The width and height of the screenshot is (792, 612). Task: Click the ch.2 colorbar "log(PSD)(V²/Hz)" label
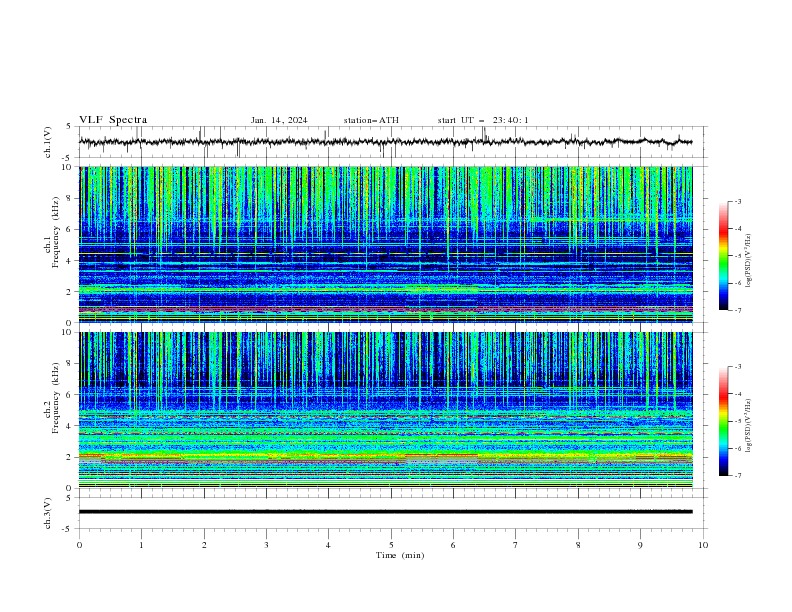point(749,426)
